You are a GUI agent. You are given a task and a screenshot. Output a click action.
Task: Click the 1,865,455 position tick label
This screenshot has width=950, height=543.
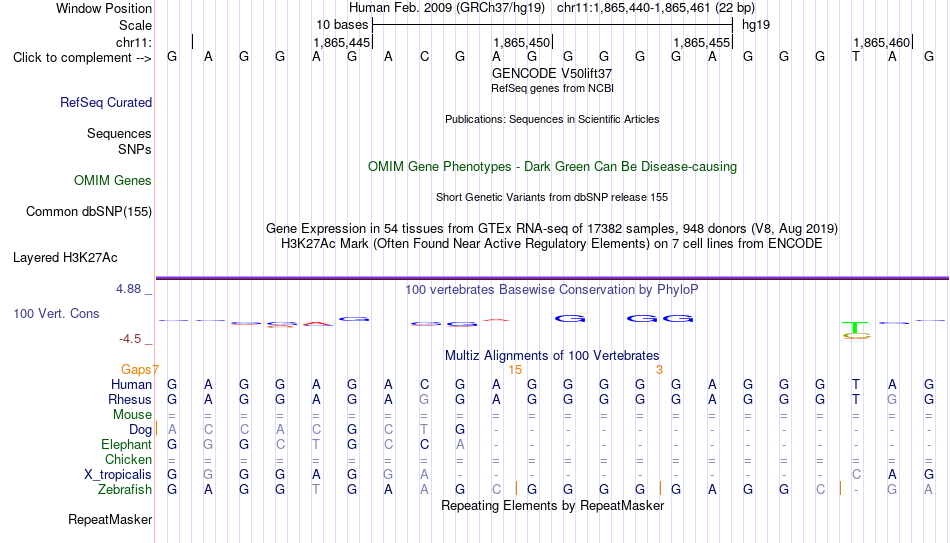702,42
